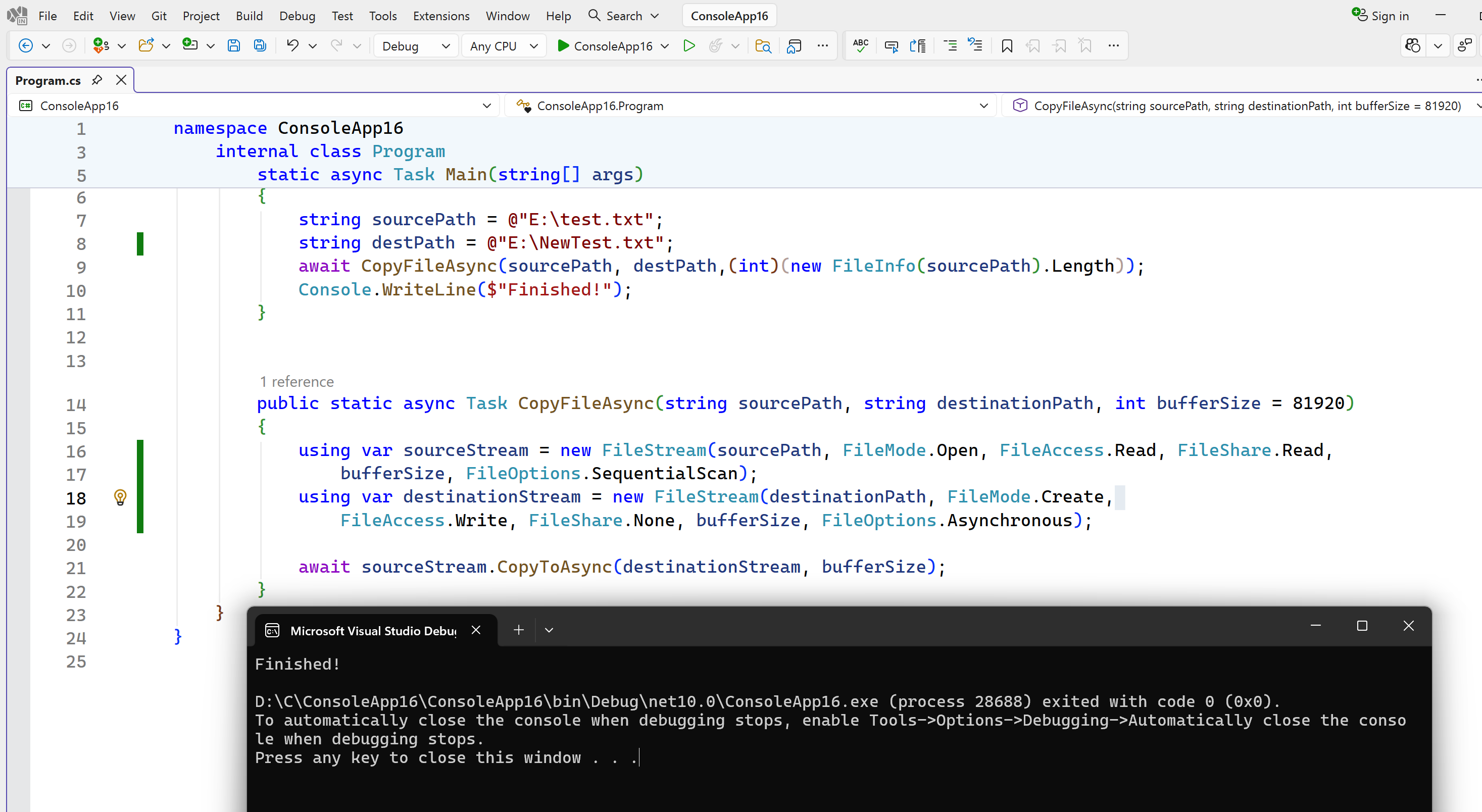Open the Debug configuration dropdown
Viewport: 1482px width, 812px height.
click(x=415, y=46)
